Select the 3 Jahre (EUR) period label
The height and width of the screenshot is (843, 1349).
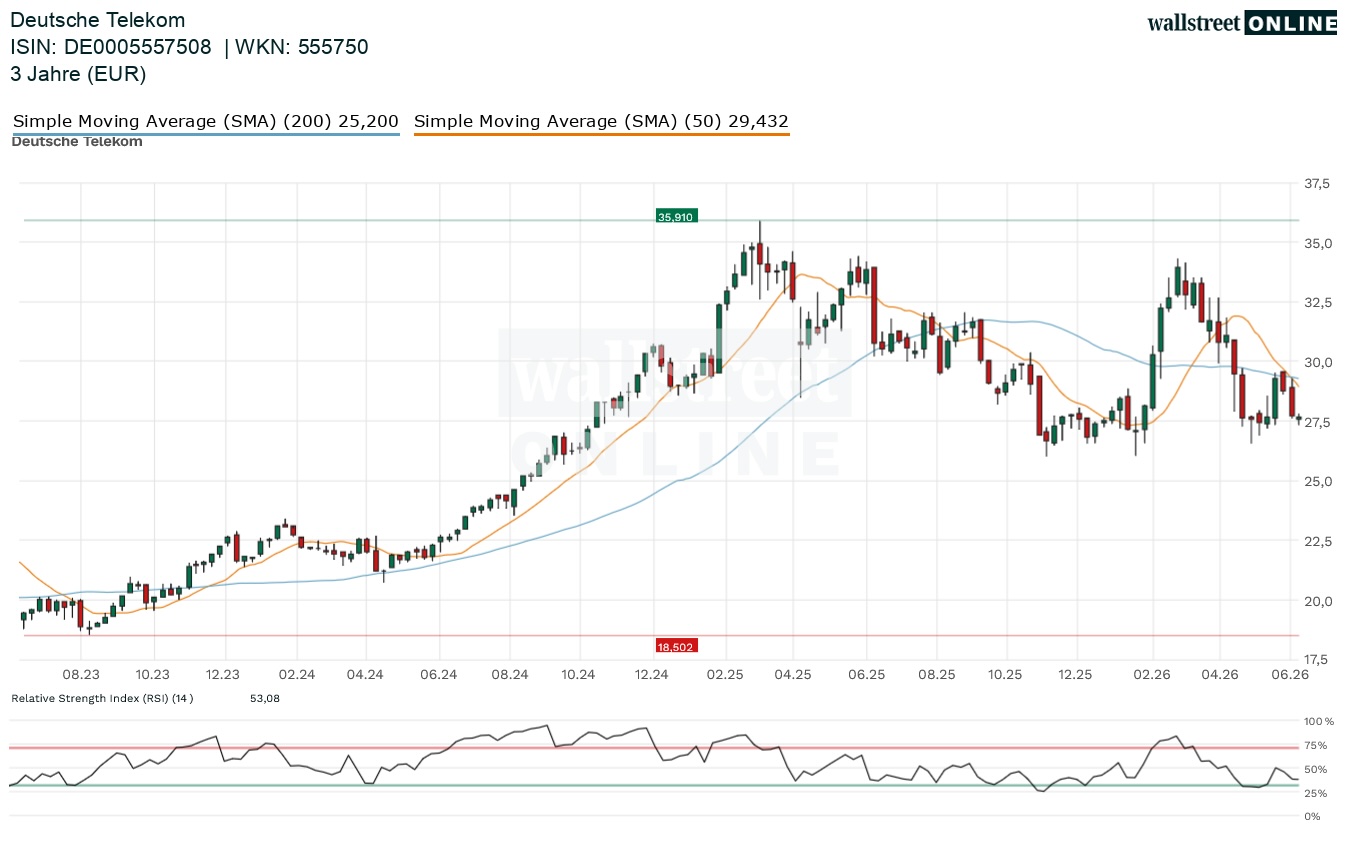[79, 73]
